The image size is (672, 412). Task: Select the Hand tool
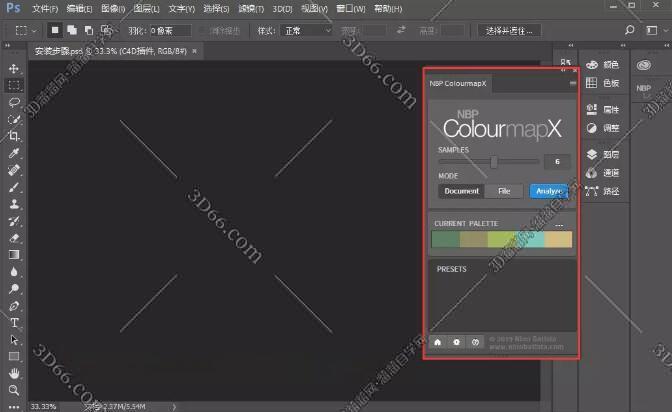(x=14, y=373)
